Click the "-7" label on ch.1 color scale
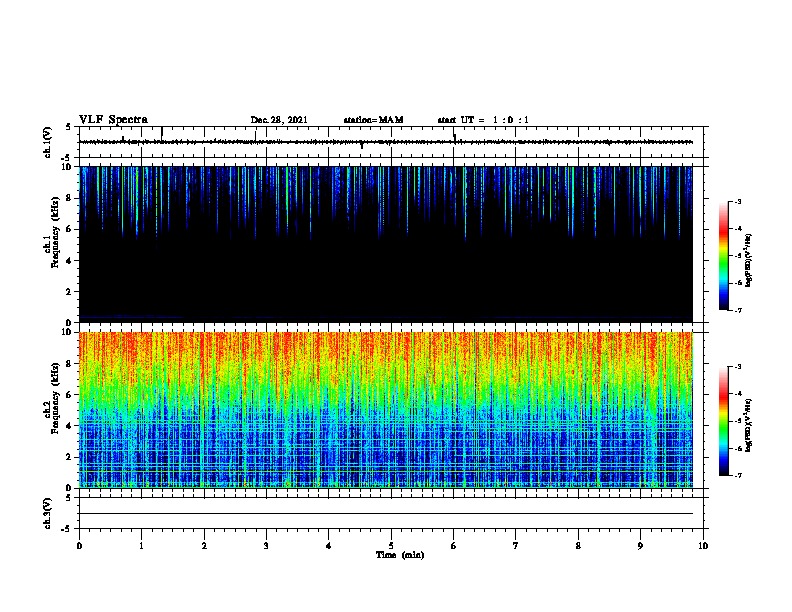 coord(737,310)
